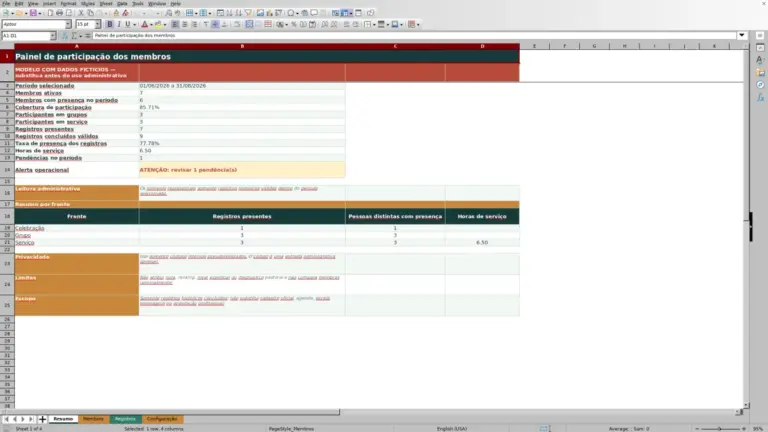Click the Insert Image icon
Image resolution: width=768 pixels, height=432 pixels.
260,13
